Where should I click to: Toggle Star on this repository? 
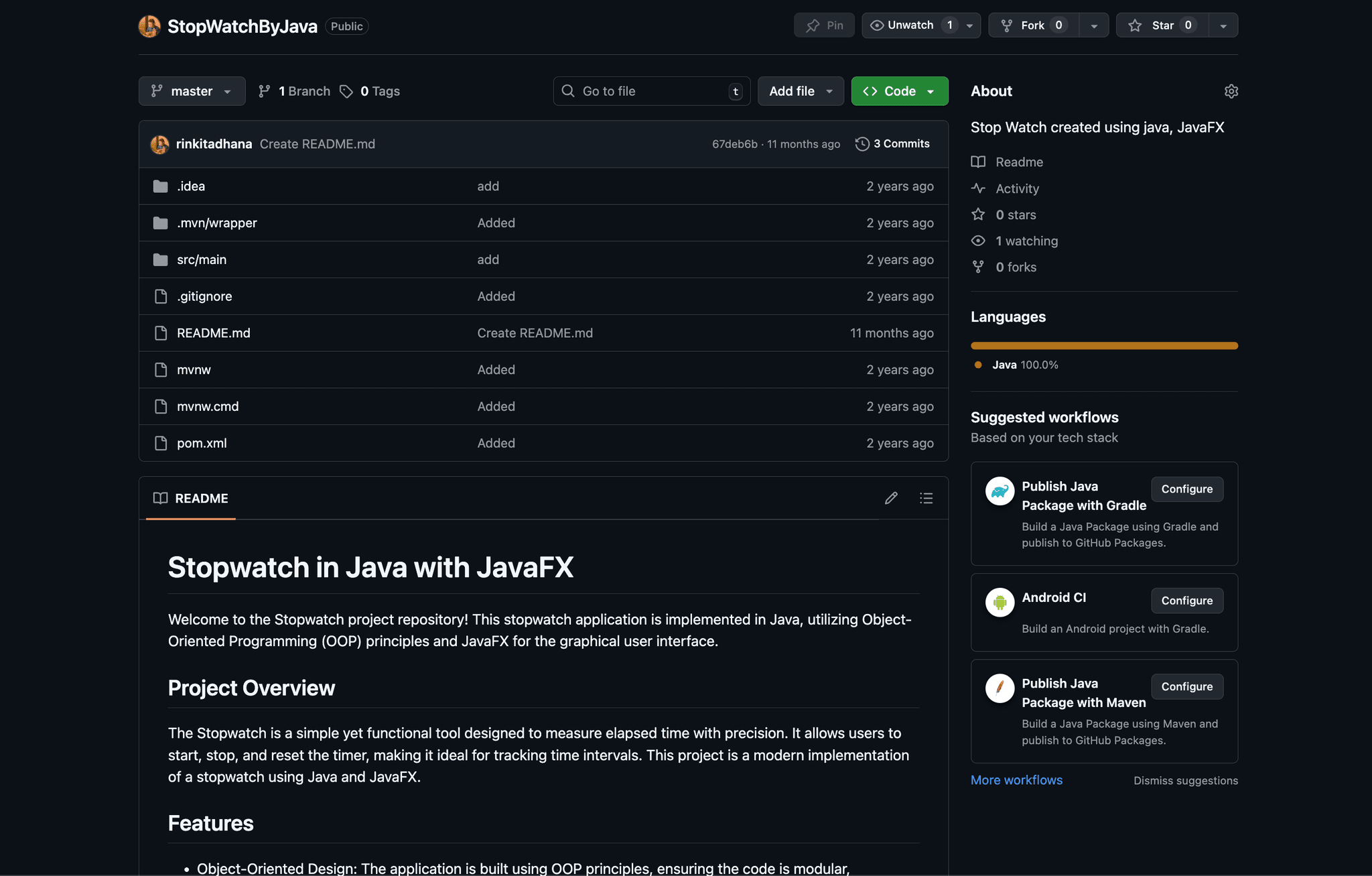1162,25
